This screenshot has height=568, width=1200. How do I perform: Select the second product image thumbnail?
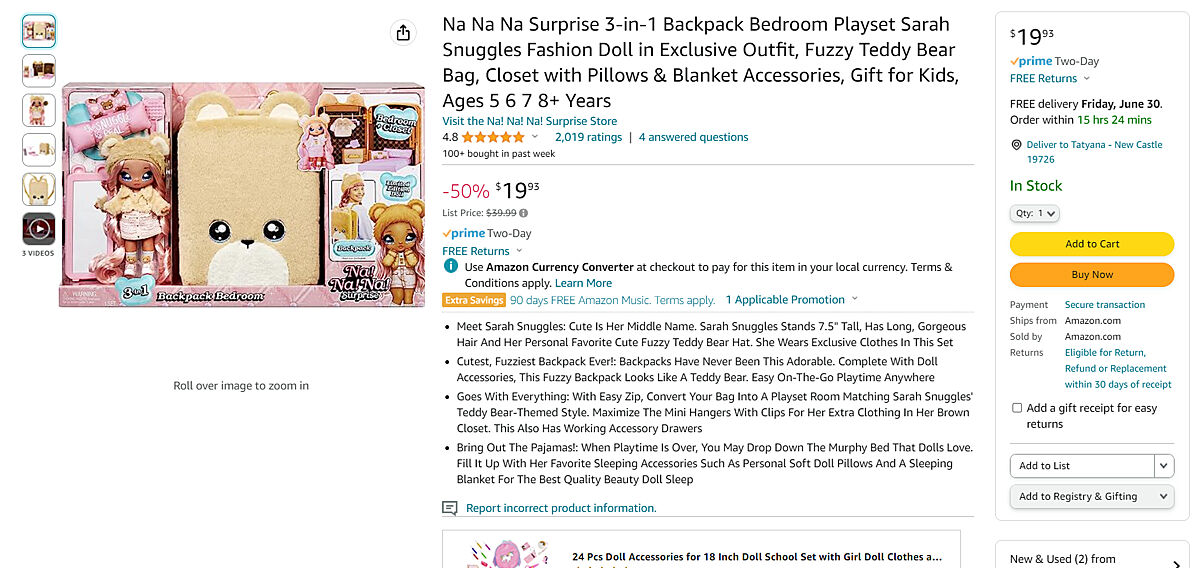(39, 71)
